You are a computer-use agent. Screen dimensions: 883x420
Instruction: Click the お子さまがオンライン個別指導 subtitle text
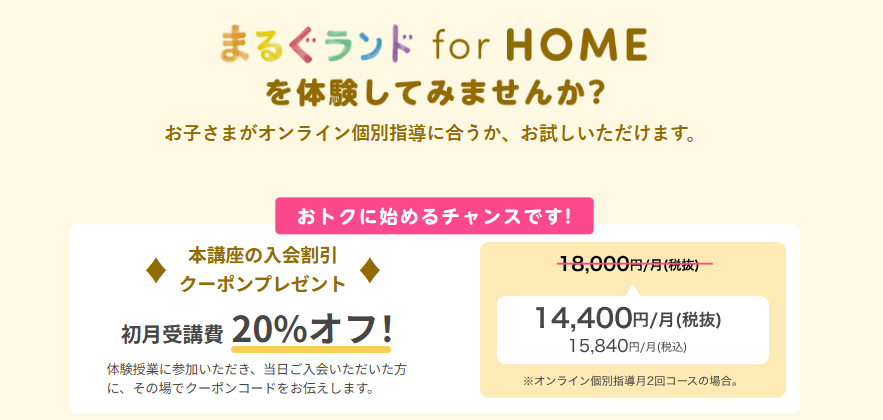click(428, 134)
